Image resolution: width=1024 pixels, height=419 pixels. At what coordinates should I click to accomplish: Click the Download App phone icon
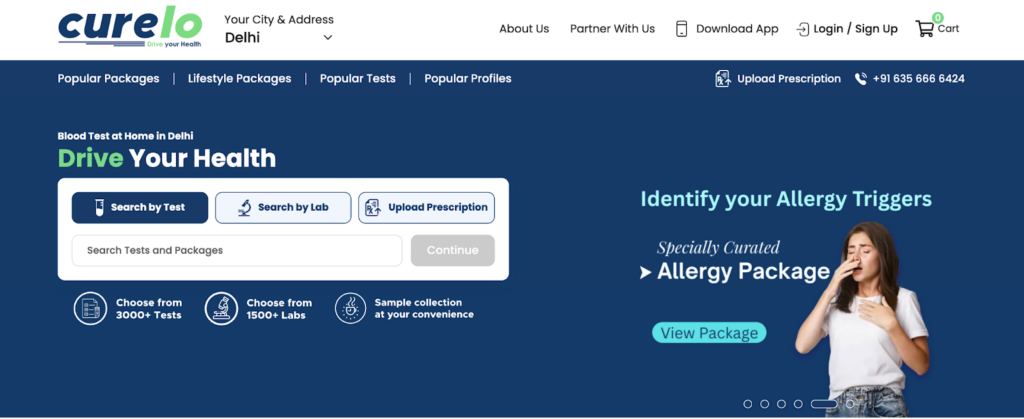[682, 29]
